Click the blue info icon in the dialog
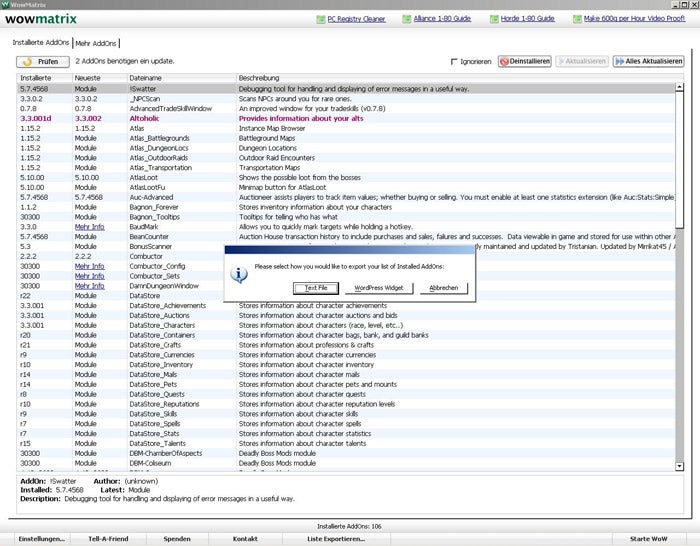Viewport: 700px width, 546px height. point(239,273)
